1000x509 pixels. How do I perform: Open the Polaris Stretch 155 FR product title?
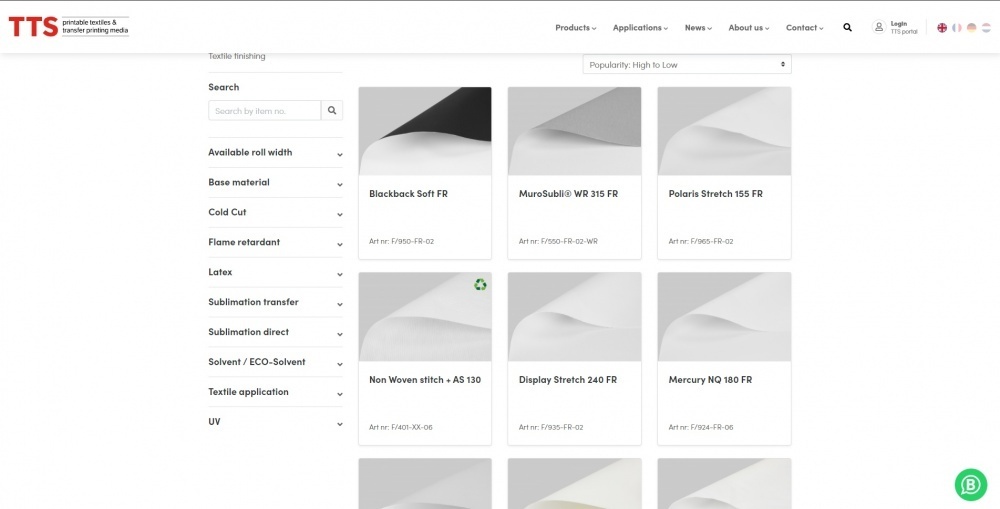[716, 194]
